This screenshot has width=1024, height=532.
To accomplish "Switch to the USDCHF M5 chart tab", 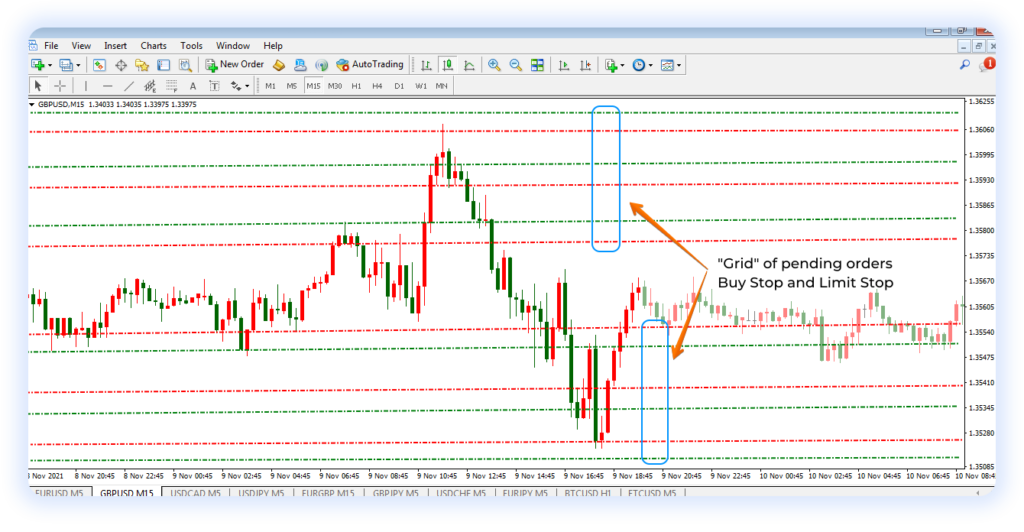I will 461,493.
